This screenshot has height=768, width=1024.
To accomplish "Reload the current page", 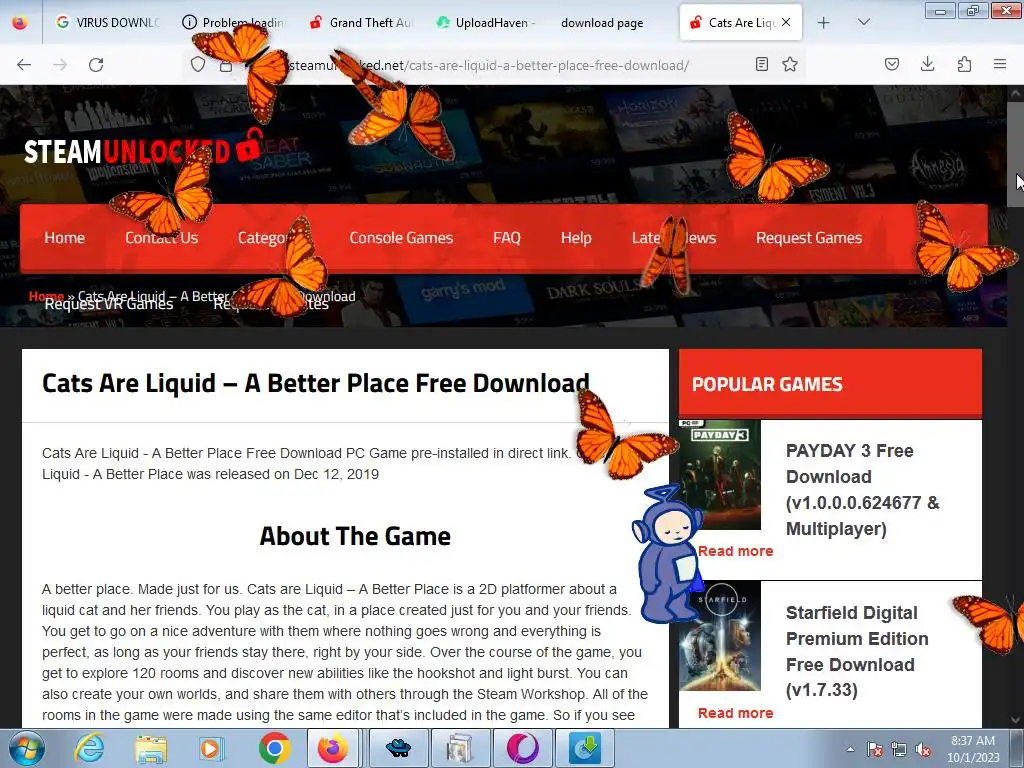I will 96,65.
